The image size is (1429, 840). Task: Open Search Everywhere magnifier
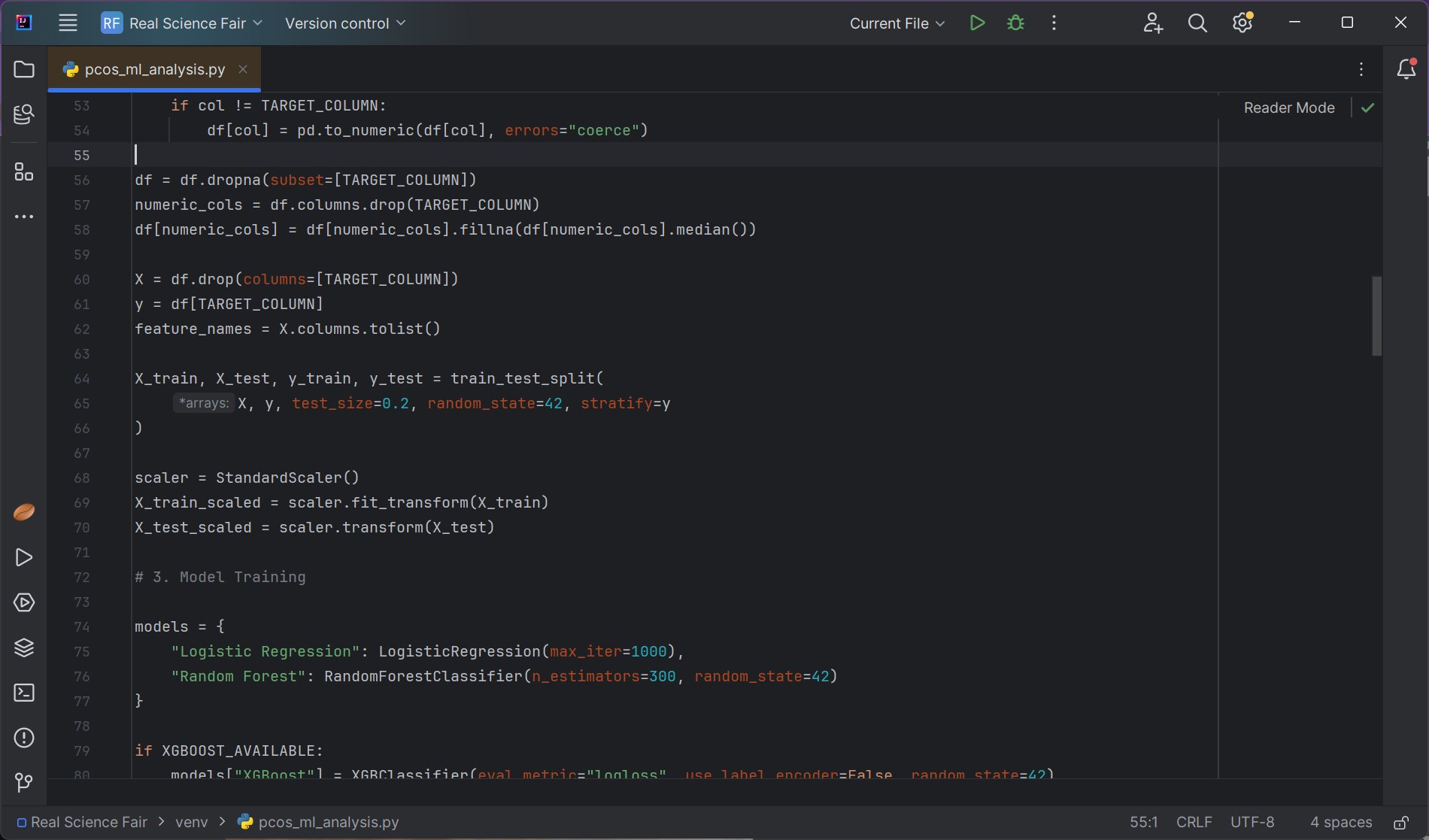click(x=1197, y=23)
